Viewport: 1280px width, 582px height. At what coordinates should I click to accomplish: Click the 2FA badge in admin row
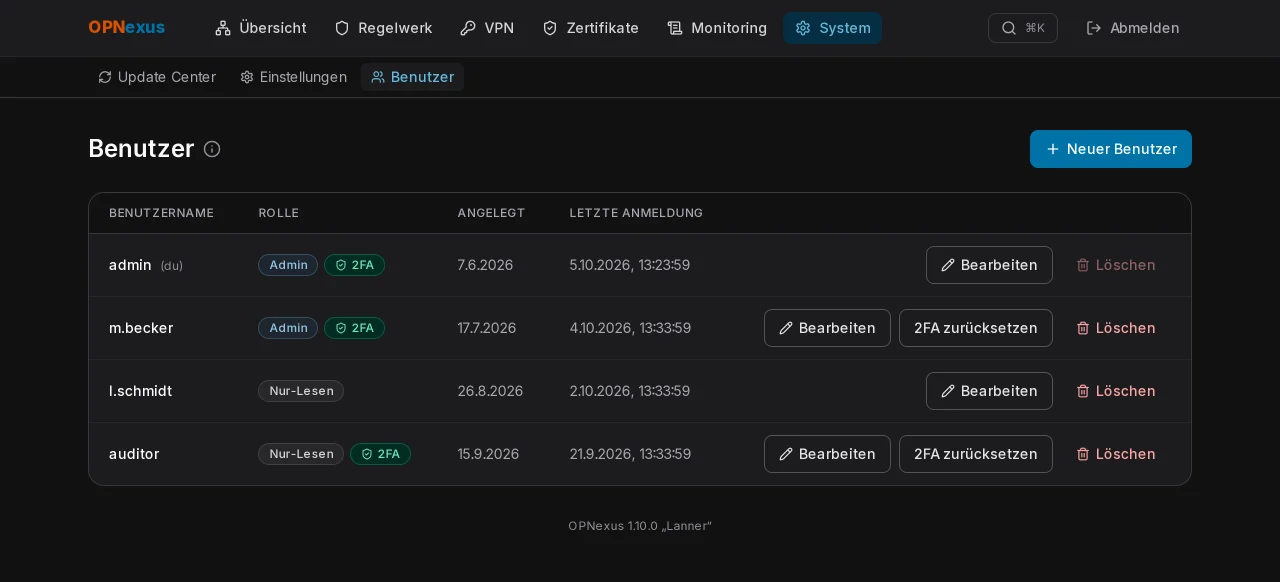354,265
